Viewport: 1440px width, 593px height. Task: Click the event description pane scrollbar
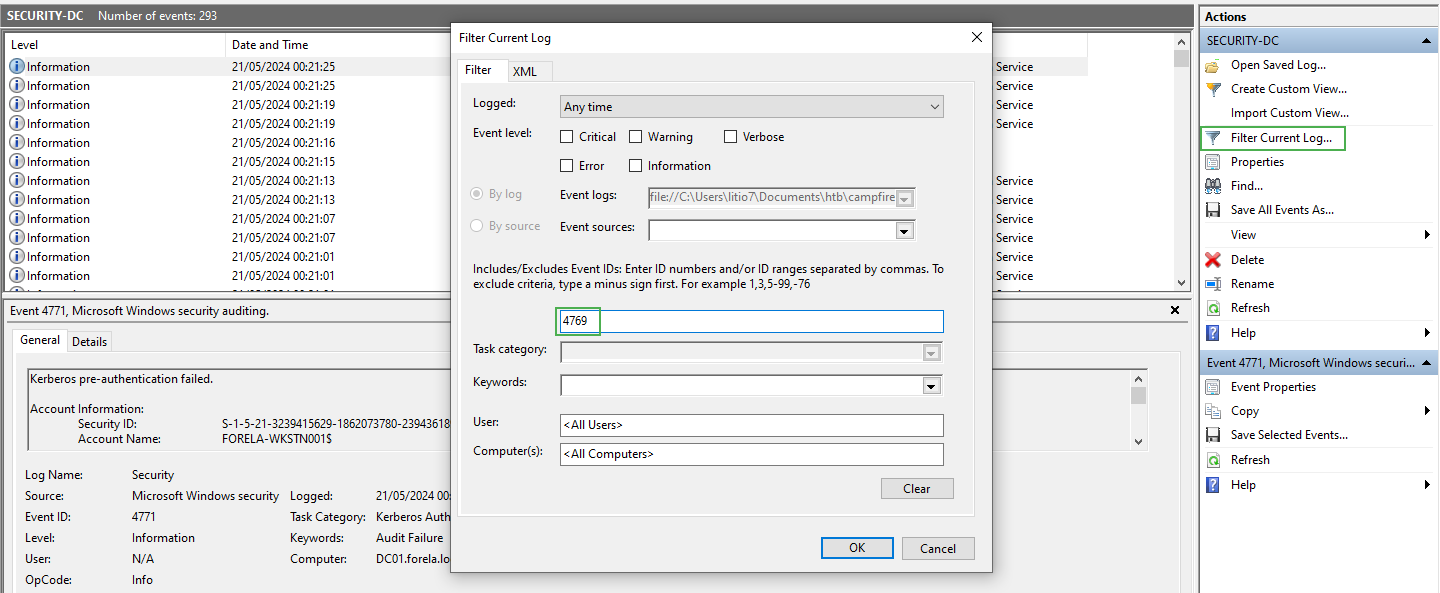coord(1138,410)
